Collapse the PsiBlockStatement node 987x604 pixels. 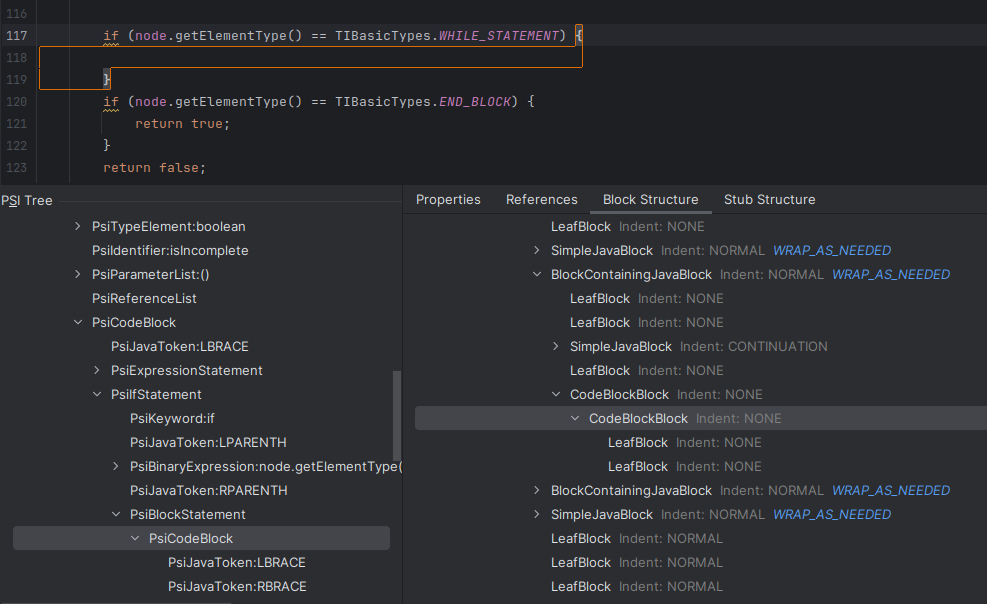[115, 514]
